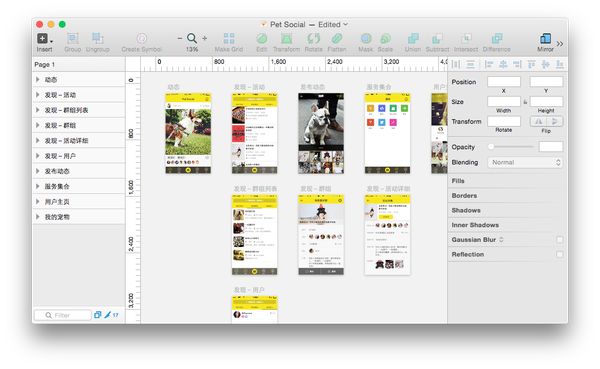Enable the Reflection checkbox
This screenshot has height=369, width=600.
pyautogui.click(x=559, y=254)
